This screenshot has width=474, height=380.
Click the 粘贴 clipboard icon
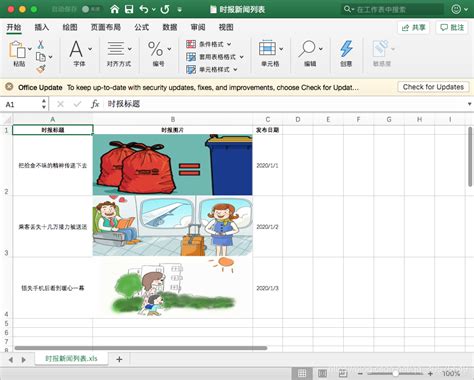pos(17,50)
